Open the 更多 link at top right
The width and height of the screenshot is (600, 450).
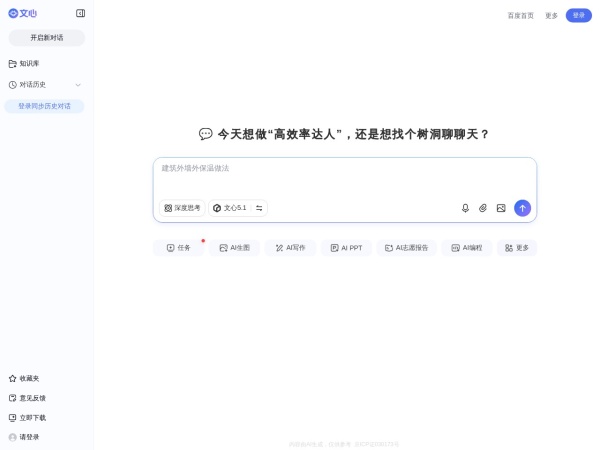tap(551, 16)
